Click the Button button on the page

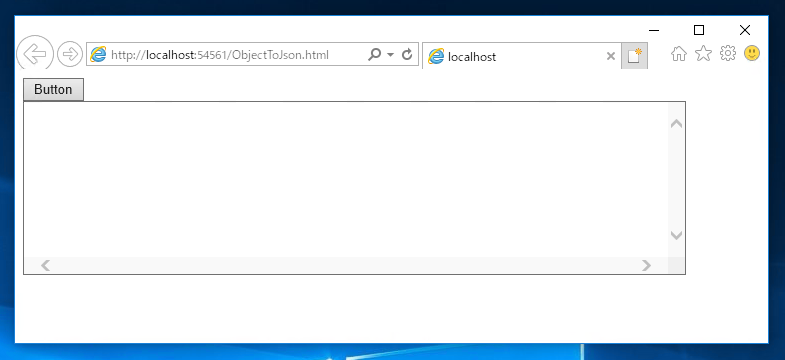point(53,90)
